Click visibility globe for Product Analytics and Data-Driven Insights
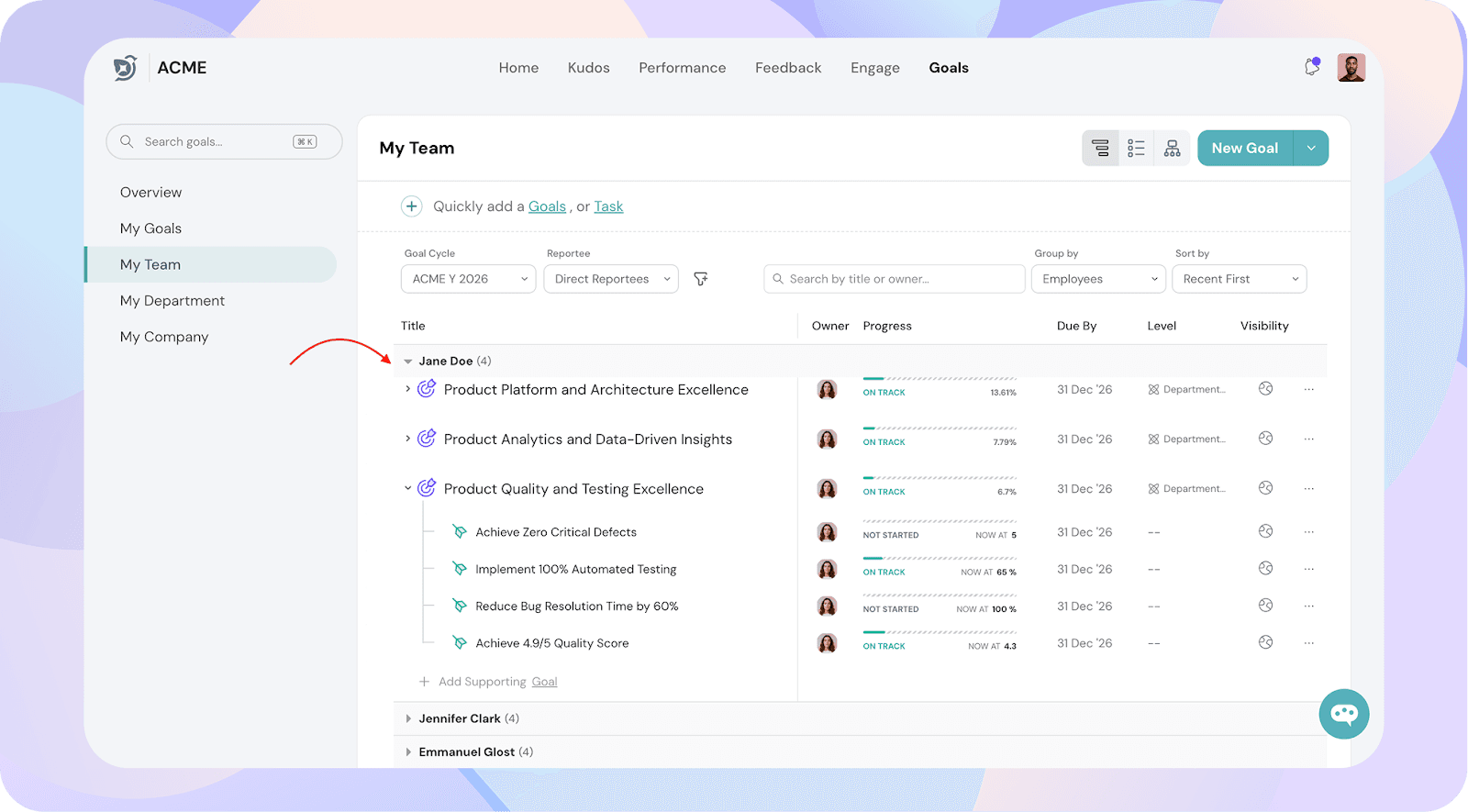1468x812 pixels. 1265,439
